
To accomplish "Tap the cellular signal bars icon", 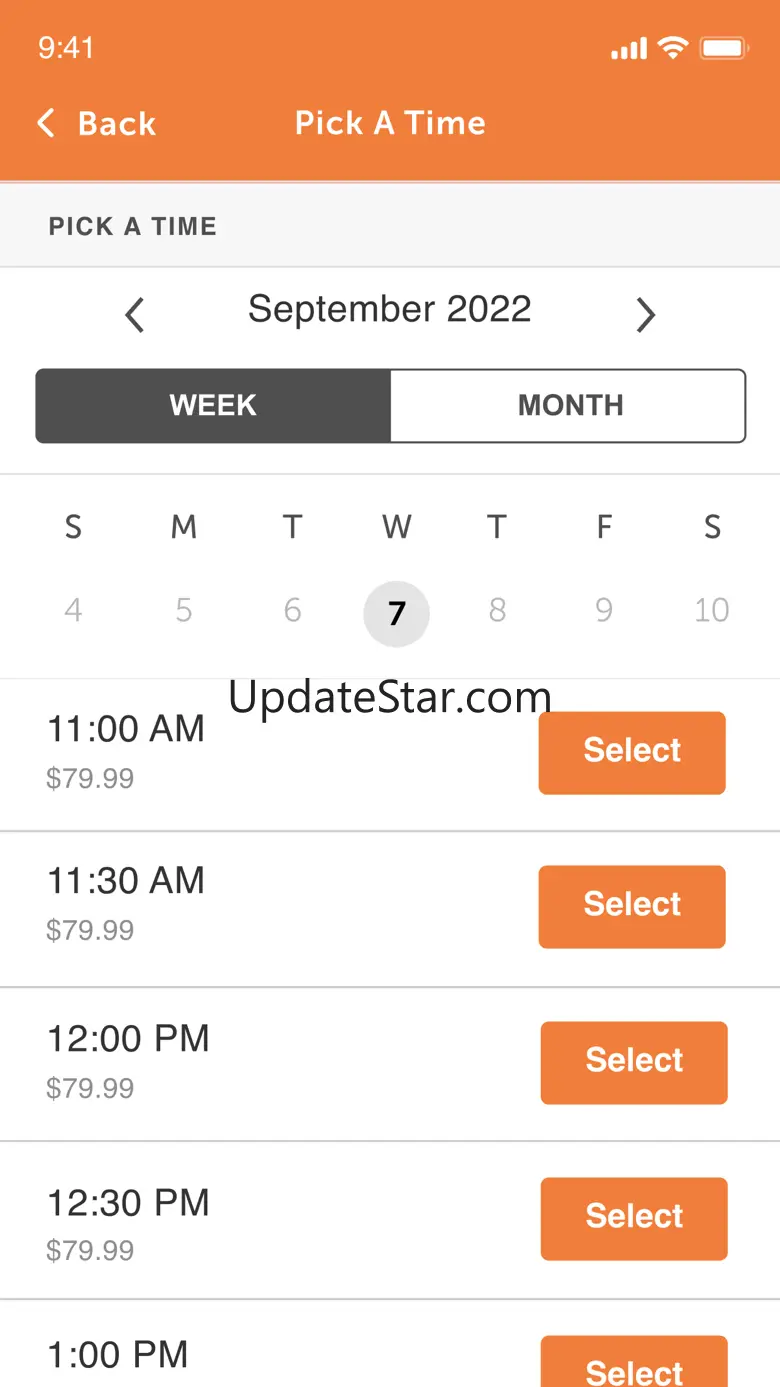I will point(629,49).
